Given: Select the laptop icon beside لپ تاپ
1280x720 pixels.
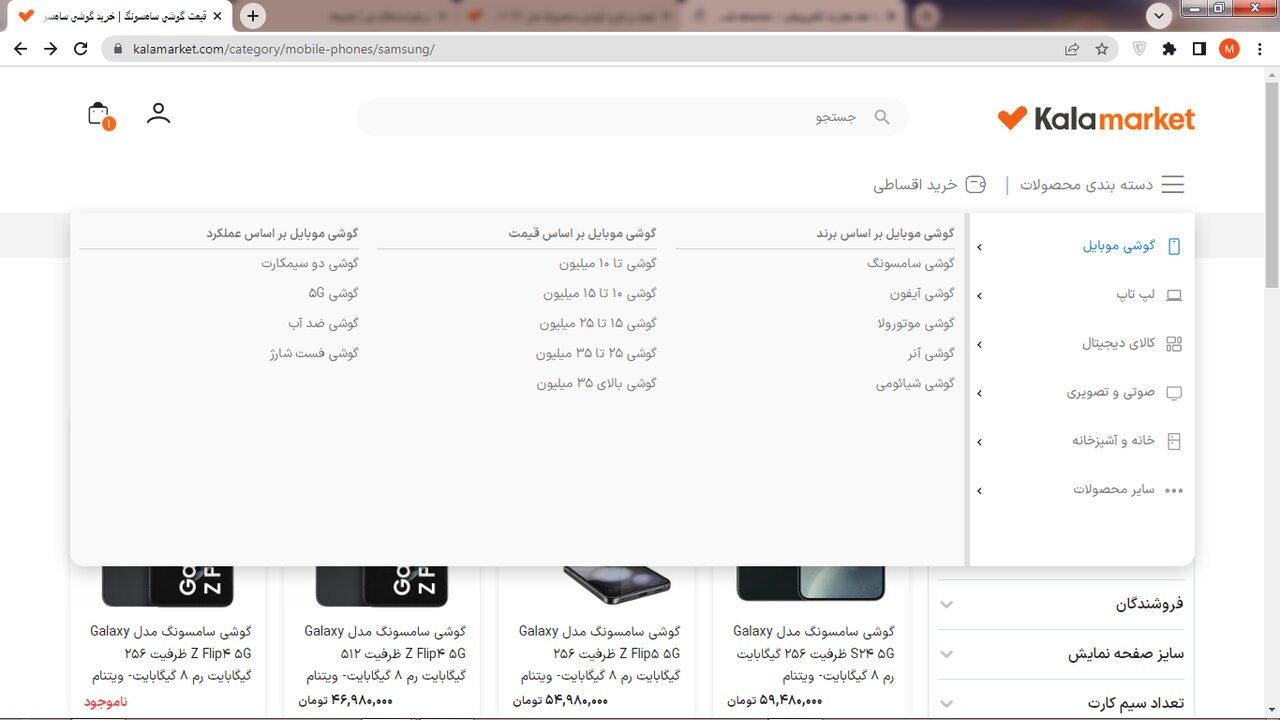Looking at the screenshot, I should [x=1176, y=294].
